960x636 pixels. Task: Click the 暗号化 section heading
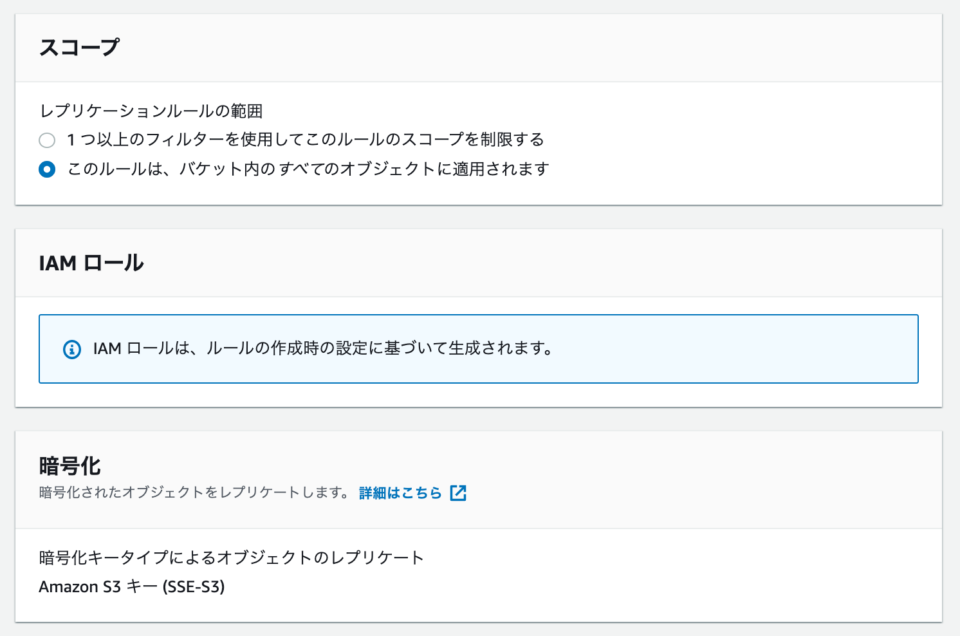tap(70, 466)
